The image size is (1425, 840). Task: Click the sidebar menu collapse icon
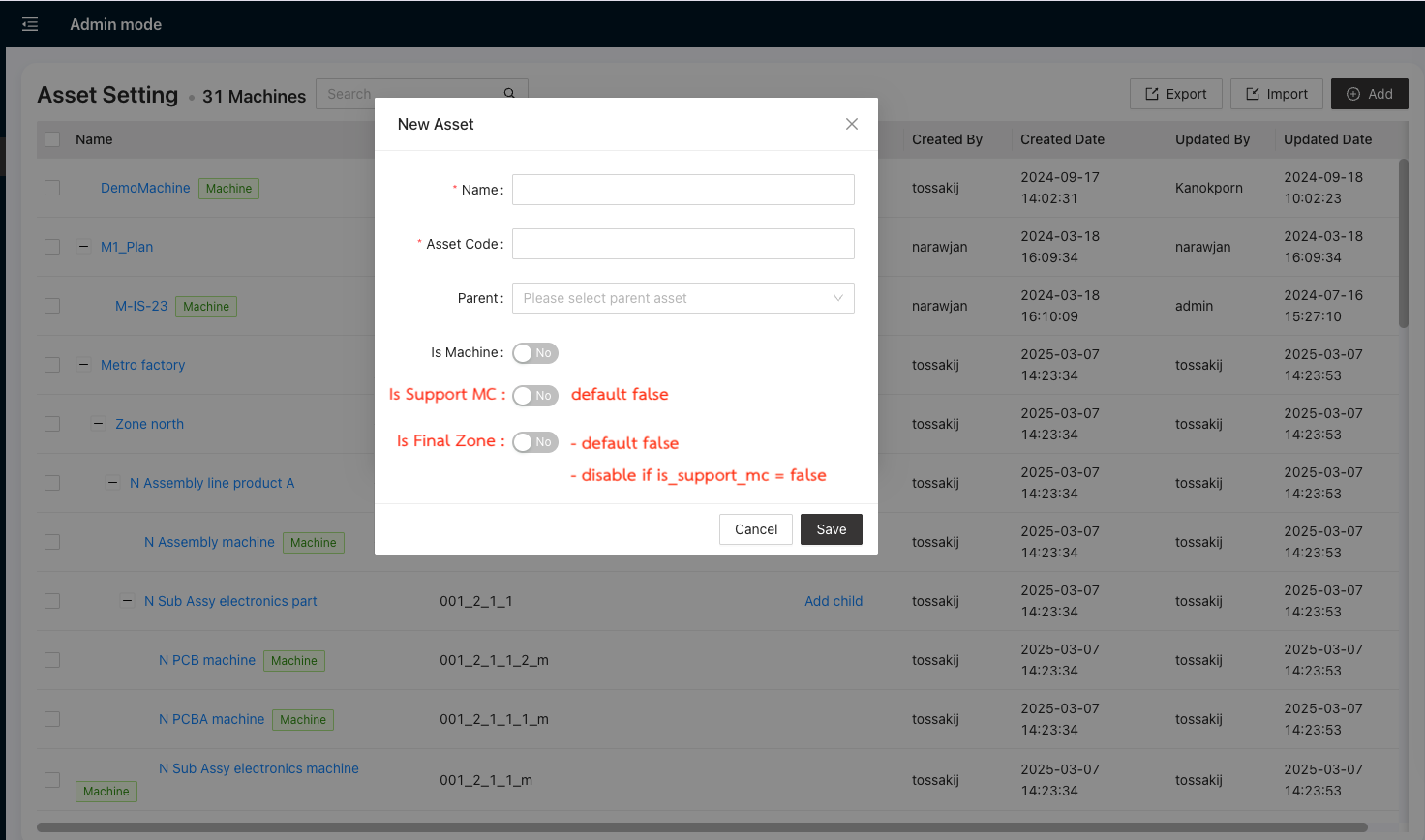(30, 24)
